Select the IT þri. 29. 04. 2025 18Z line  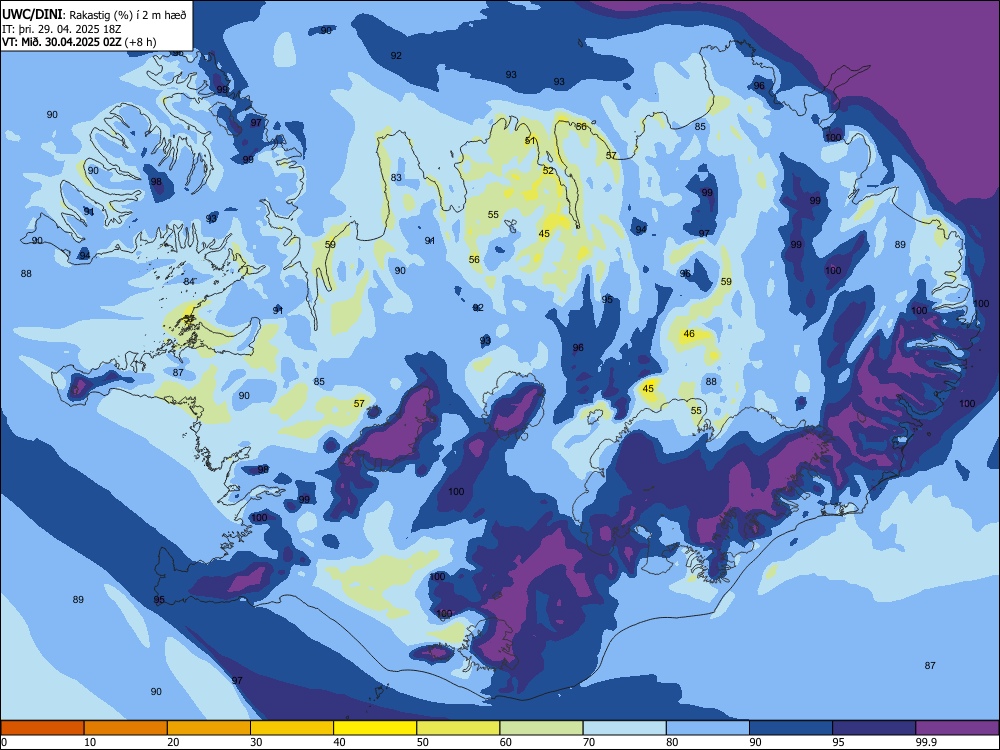(x=61, y=29)
